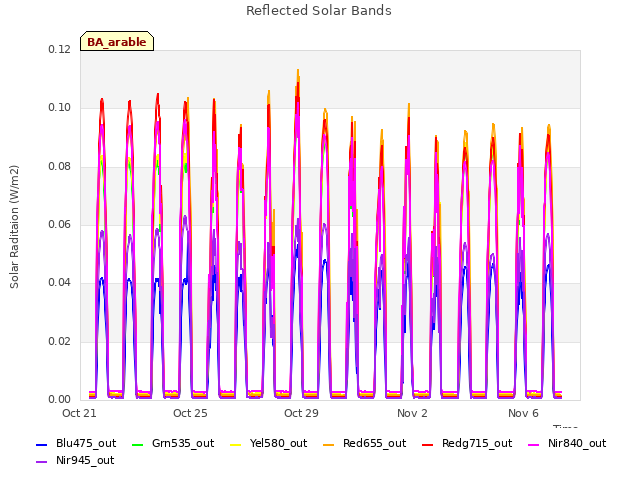Click the 0.06 y-axis tick label

pos(60,224)
